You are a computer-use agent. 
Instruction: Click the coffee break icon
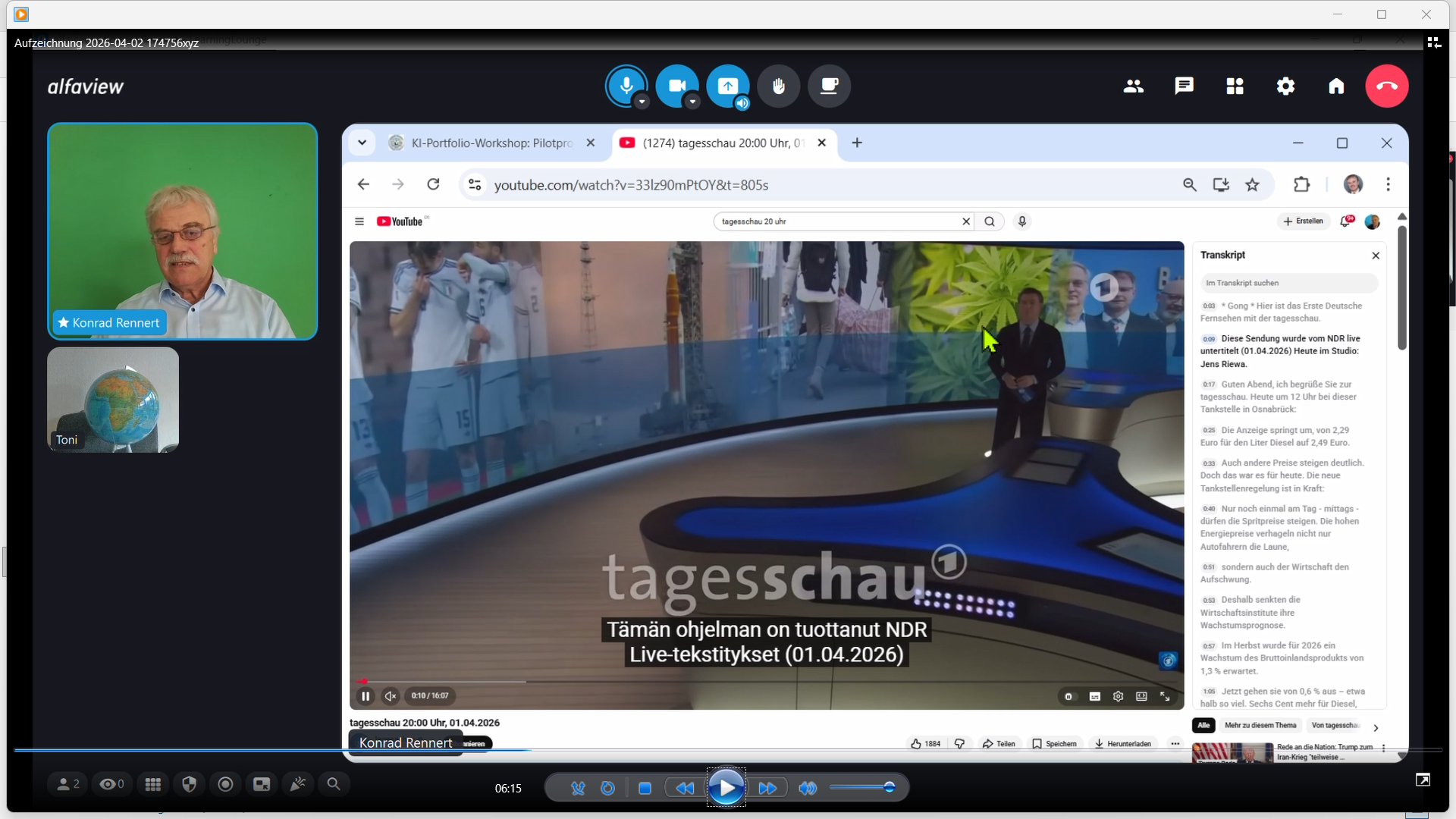[829, 86]
